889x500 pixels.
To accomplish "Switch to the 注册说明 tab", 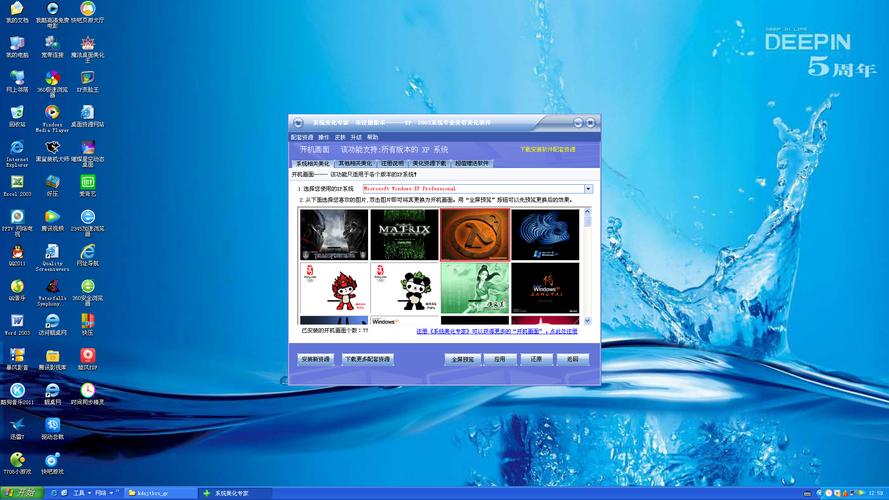I will click(392, 163).
